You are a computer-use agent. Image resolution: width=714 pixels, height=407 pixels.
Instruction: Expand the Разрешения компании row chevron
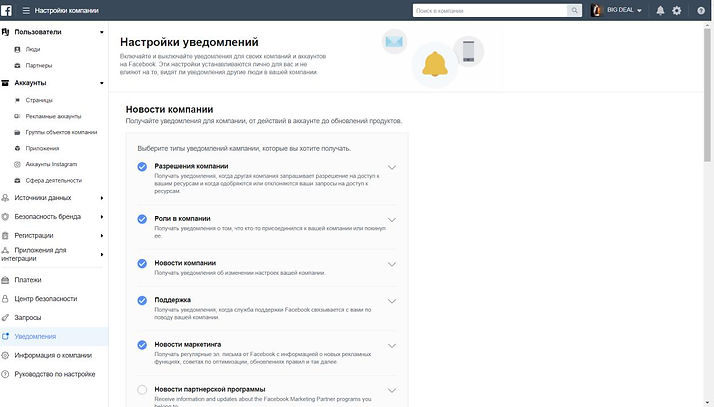pyautogui.click(x=392, y=167)
